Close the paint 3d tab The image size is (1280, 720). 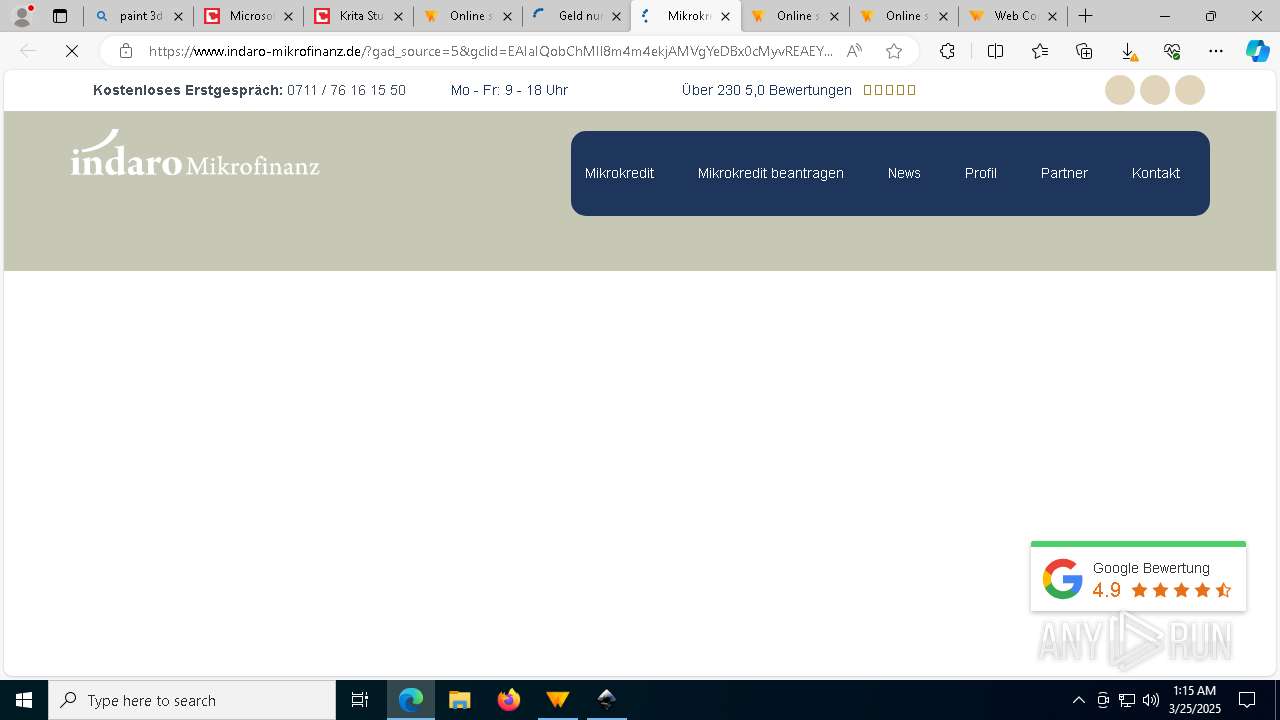click(x=178, y=16)
